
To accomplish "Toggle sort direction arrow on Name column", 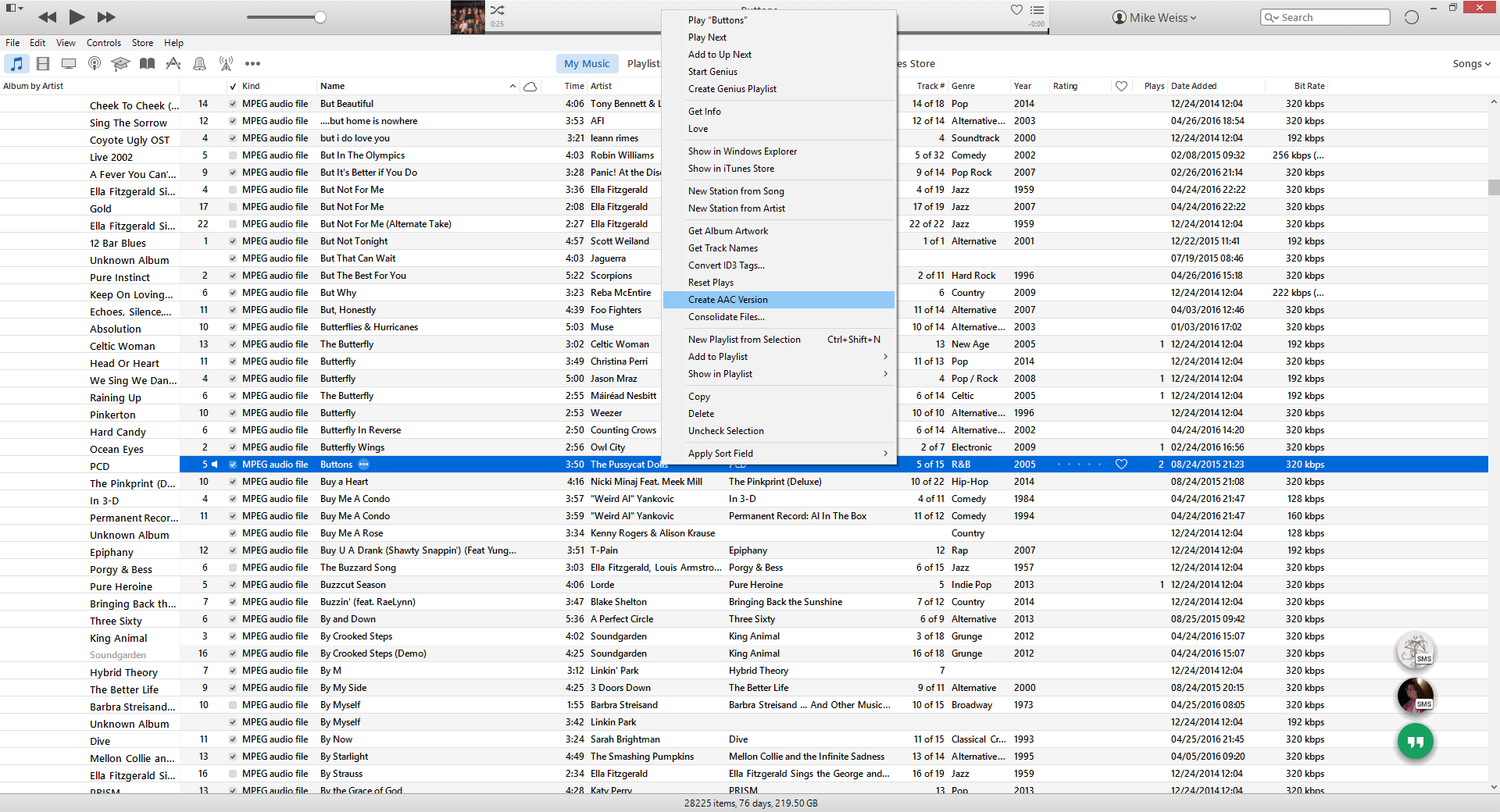I will (512, 86).
